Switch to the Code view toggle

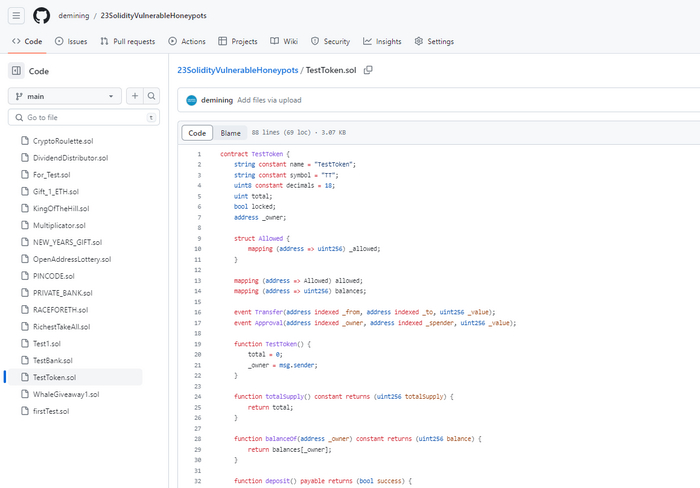click(197, 133)
